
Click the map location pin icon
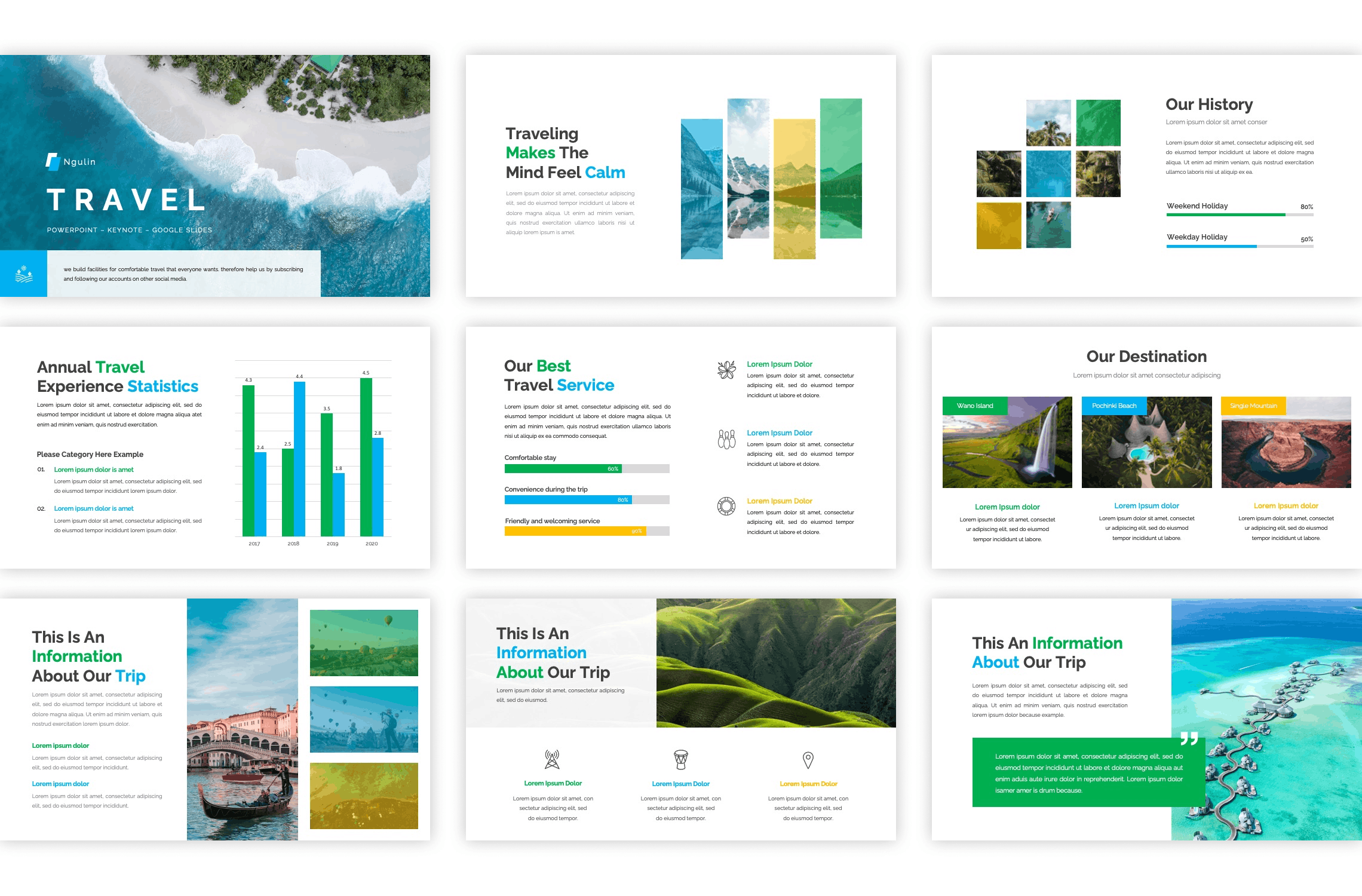808,760
